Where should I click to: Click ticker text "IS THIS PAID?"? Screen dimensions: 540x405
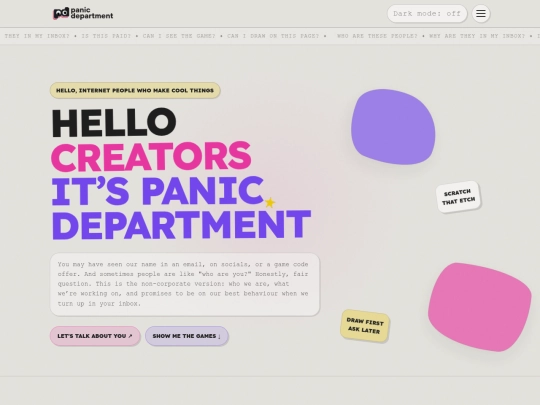click(x=106, y=36)
